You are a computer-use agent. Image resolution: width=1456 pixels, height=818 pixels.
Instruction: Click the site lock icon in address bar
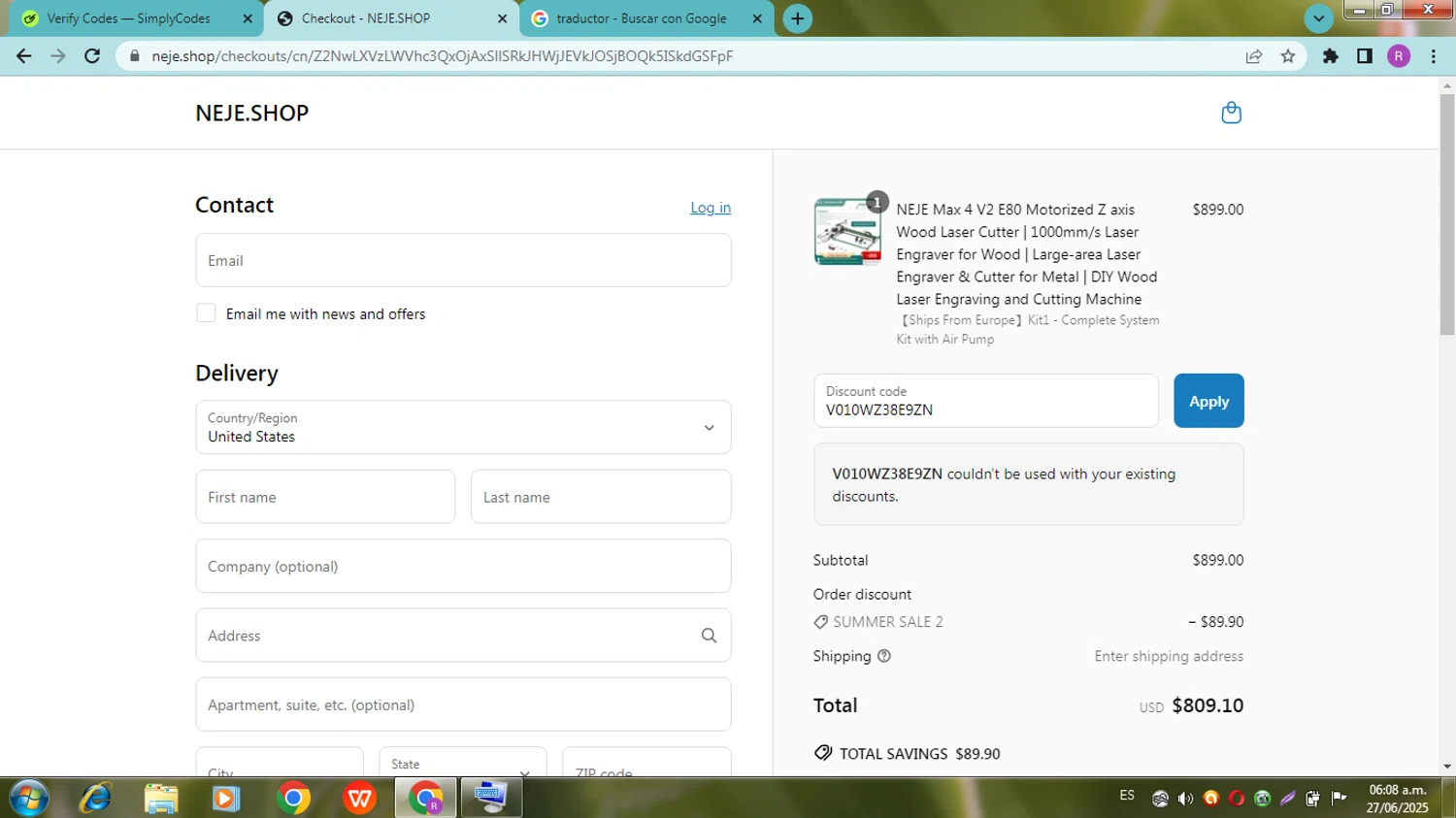pyautogui.click(x=135, y=56)
